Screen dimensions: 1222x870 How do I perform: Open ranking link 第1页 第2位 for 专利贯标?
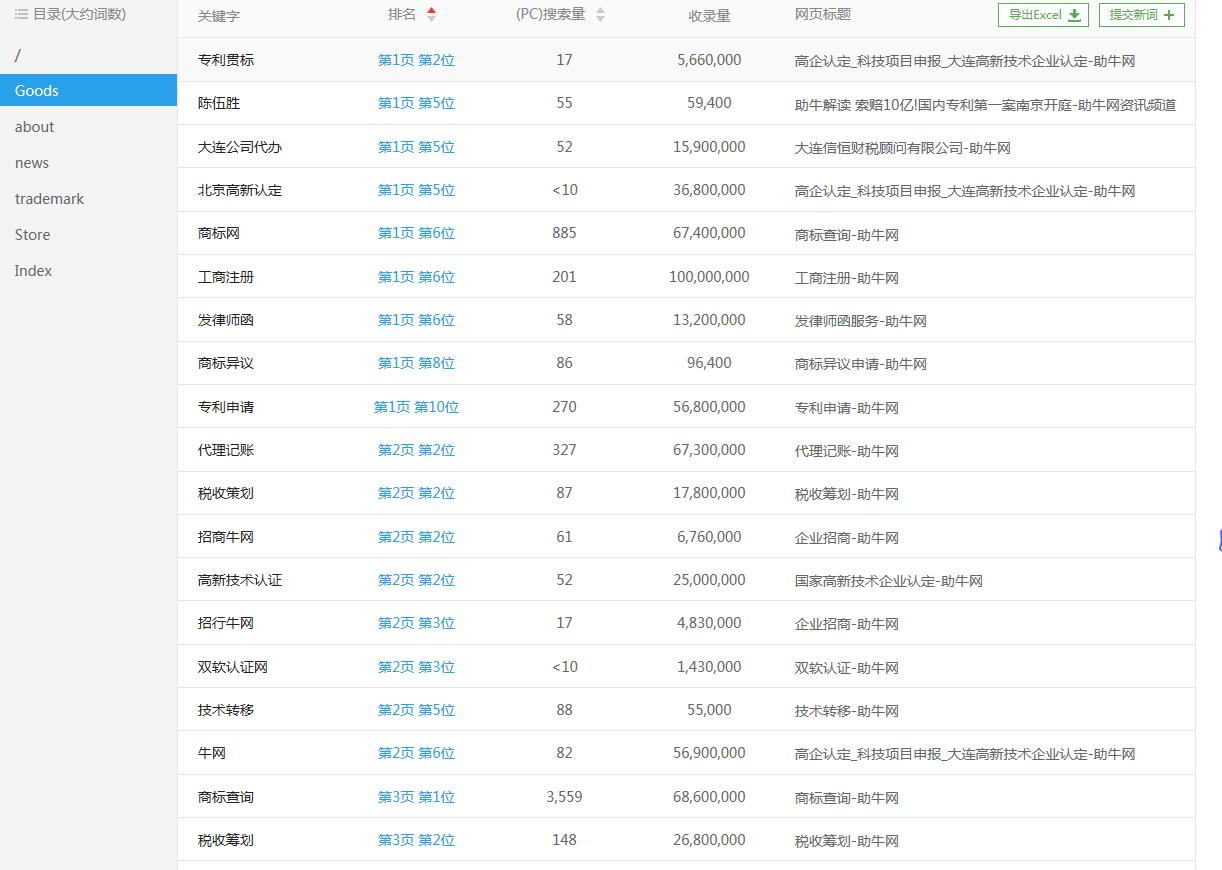[x=416, y=60]
